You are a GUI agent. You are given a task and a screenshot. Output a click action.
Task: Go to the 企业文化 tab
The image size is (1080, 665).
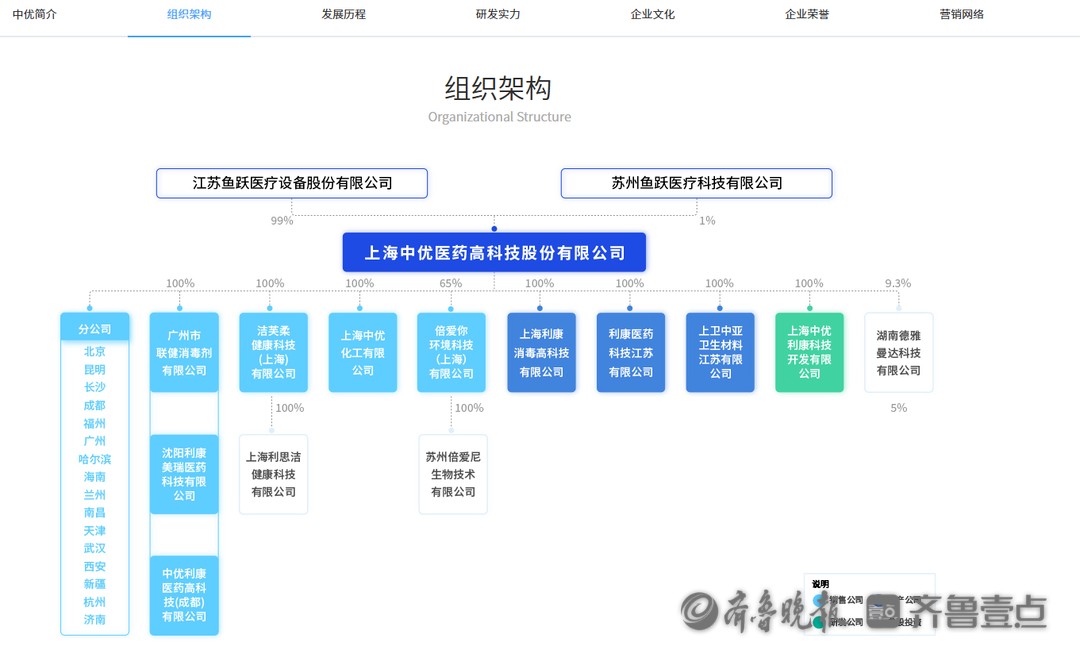tap(653, 14)
